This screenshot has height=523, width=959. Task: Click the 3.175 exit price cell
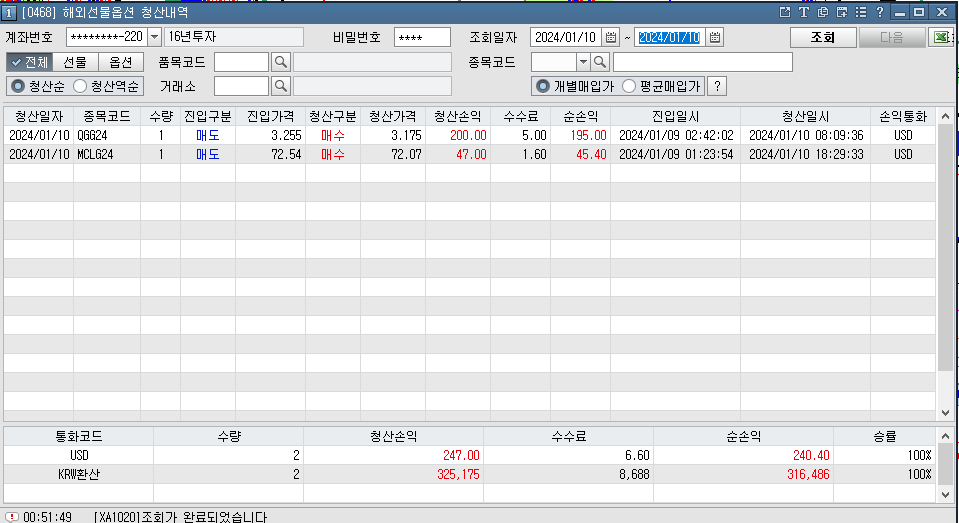393,135
